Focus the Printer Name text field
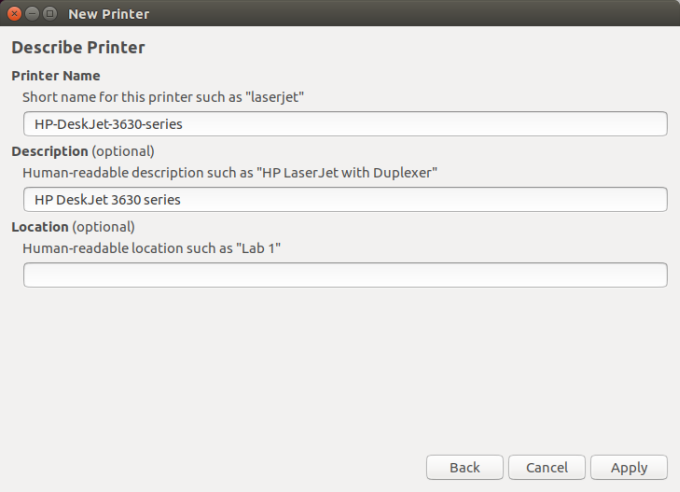The height and width of the screenshot is (492, 680). [345, 124]
